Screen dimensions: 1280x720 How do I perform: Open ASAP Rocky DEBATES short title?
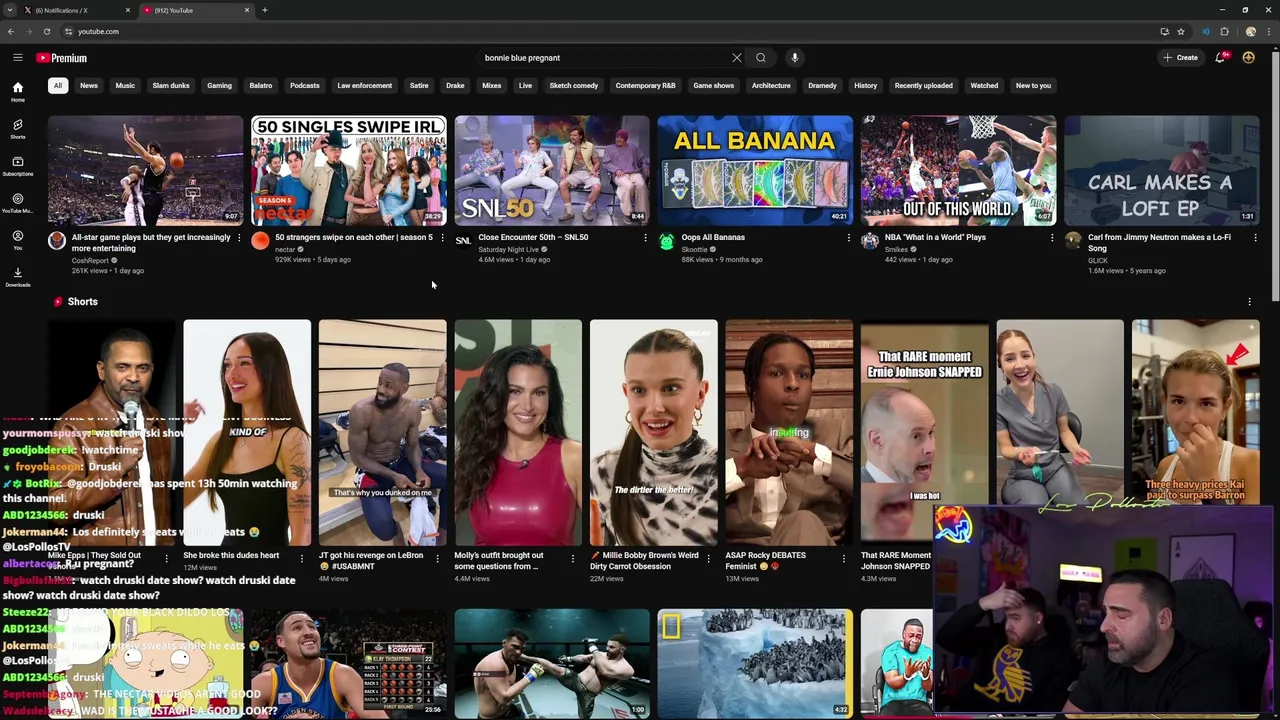(x=765, y=561)
